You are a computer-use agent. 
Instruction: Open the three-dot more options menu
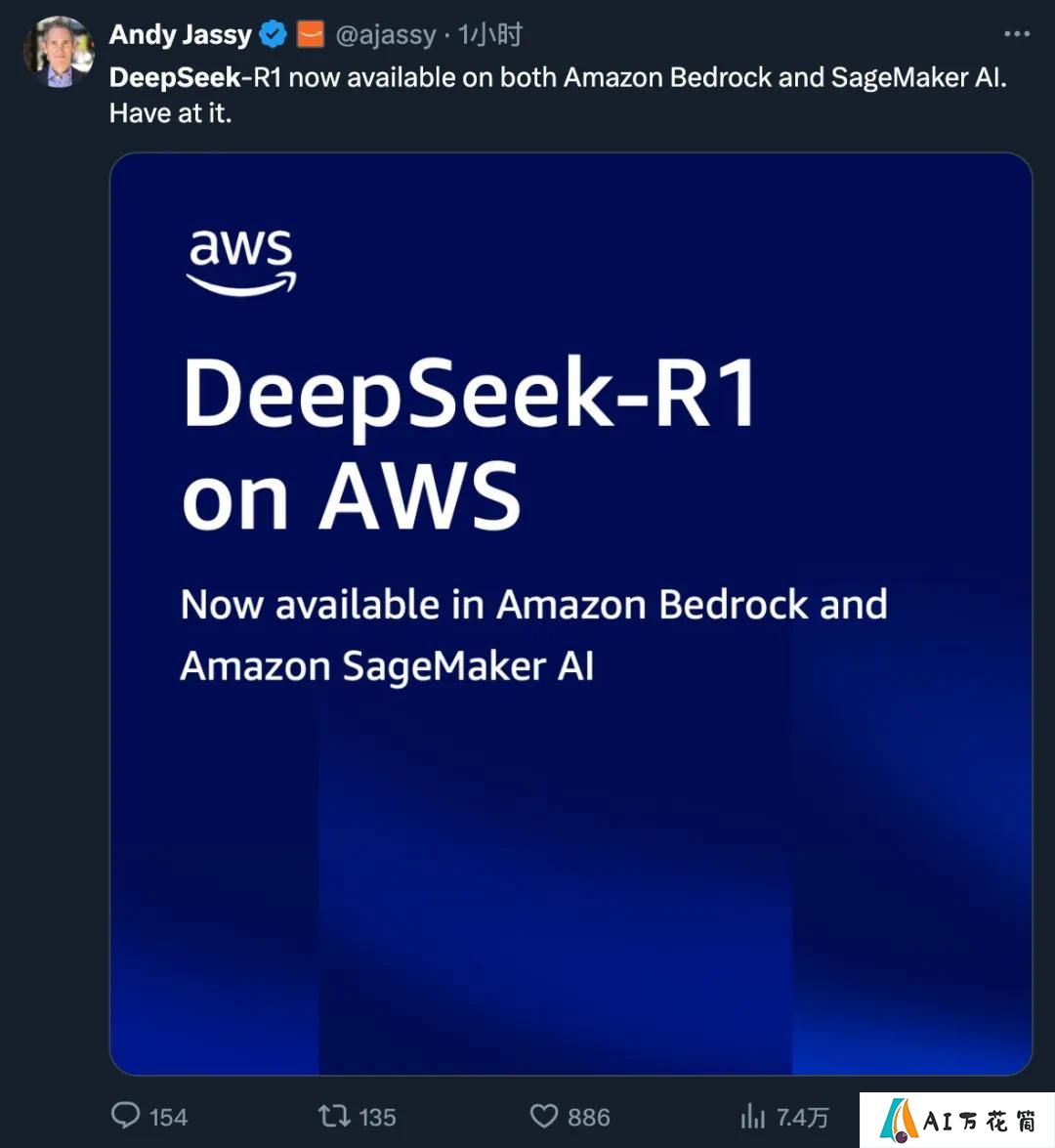tap(1017, 33)
